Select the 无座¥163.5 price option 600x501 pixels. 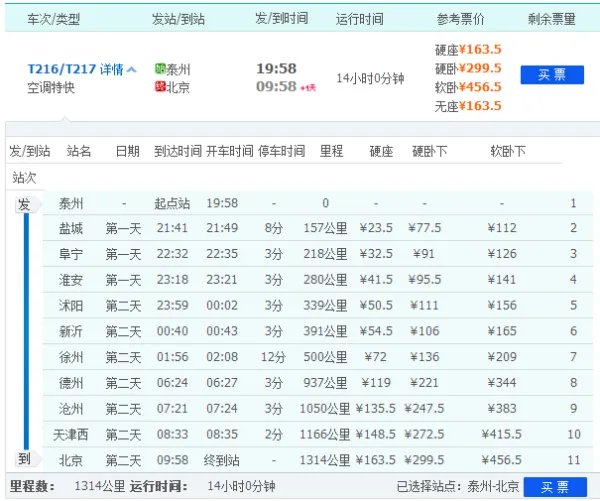point(468,106)
